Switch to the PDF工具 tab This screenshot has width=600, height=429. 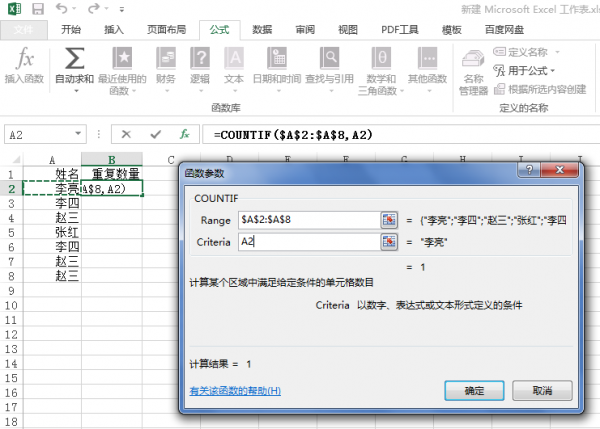click(x=399, y=30)
